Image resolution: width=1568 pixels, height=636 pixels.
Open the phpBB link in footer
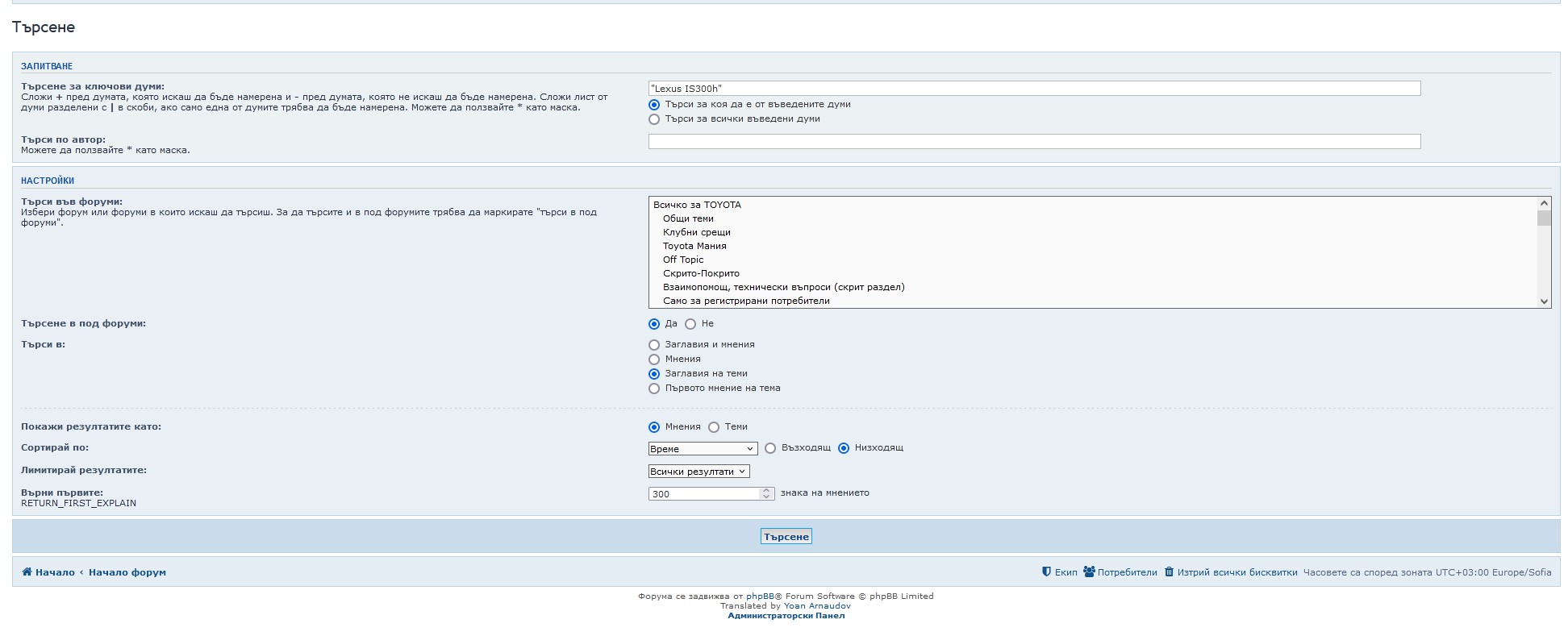click(x=760, y=597)
